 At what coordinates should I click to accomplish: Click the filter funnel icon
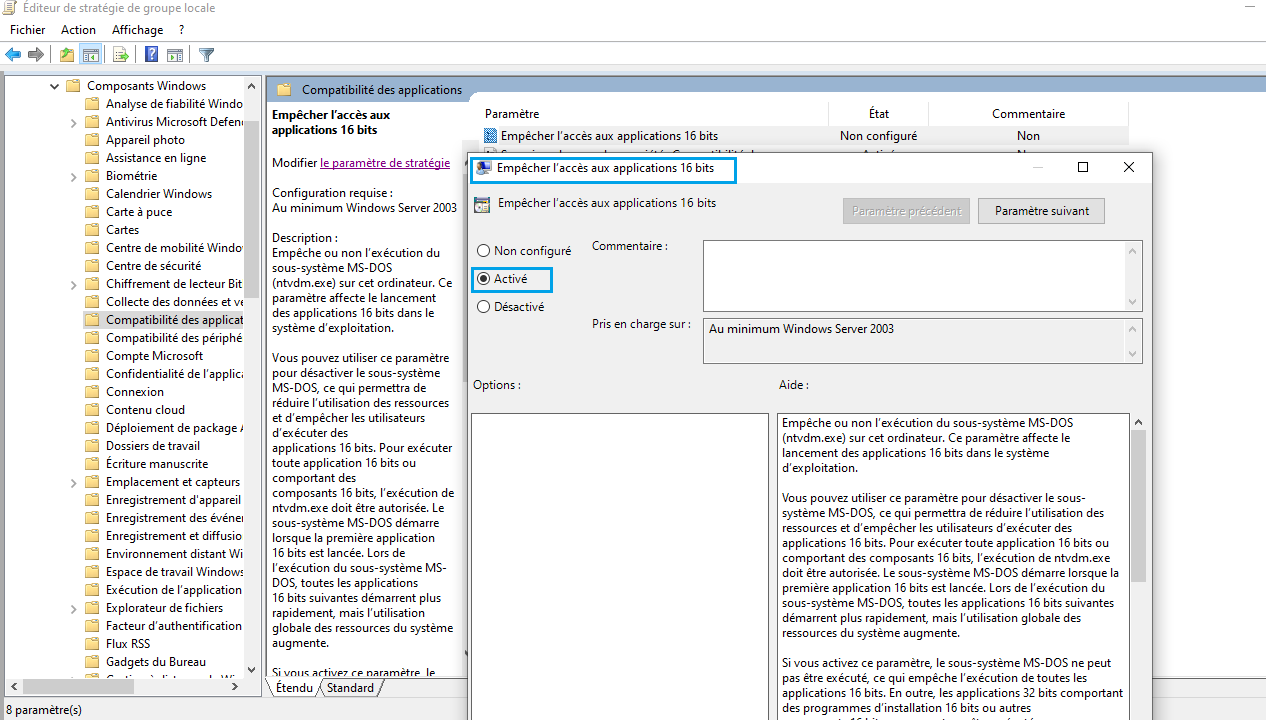point(206,54)
